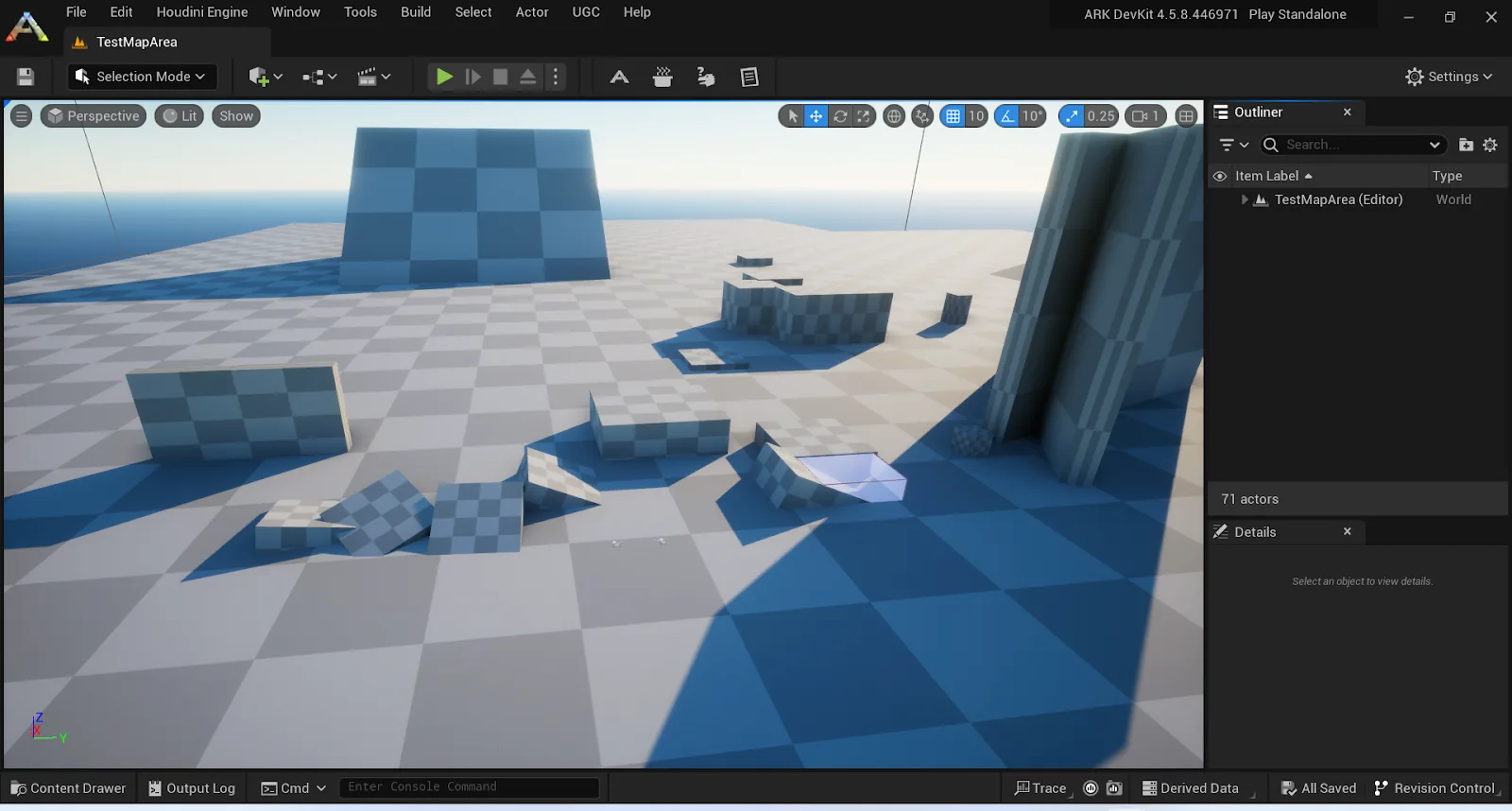Open rotation snap value 10 degrees

tap(1032, 116)
